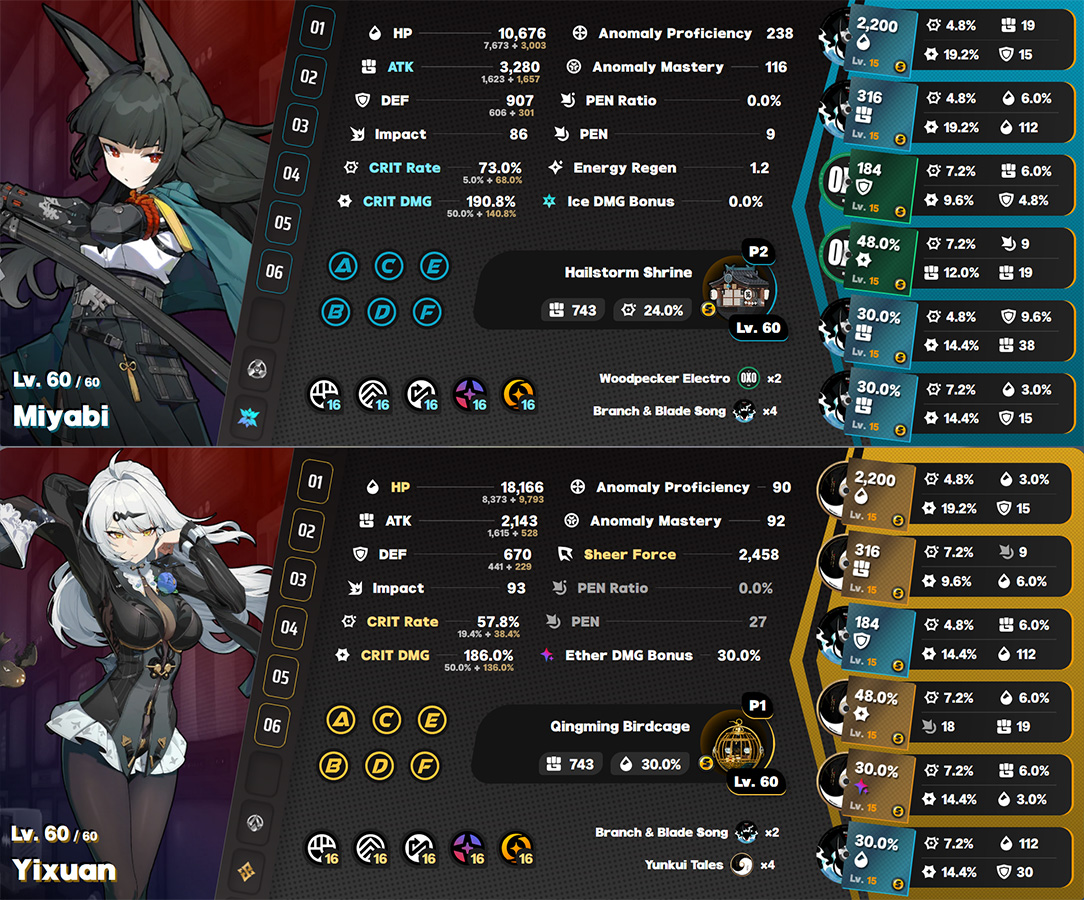
Task: Select Yixuan's mindscape slot 06
Action: tap(272, 725)
